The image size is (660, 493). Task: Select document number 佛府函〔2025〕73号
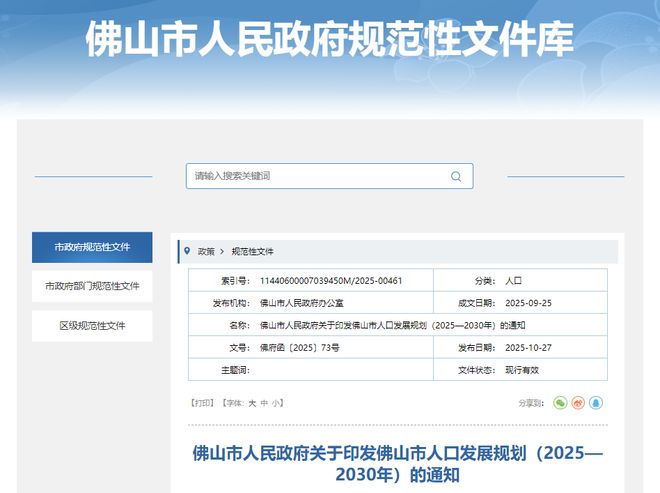(x=300, y=348)
